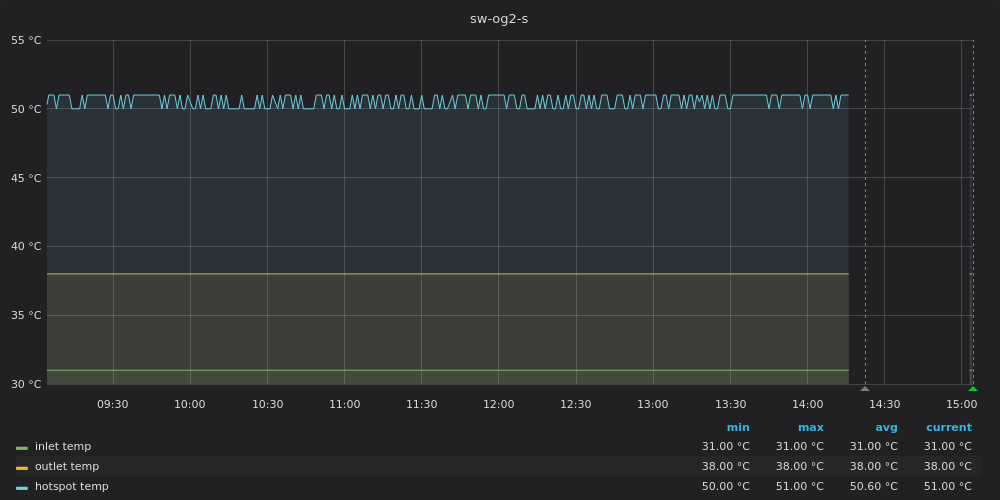
Task: Sort legend by the min column
Action: [x=738, y=427]
